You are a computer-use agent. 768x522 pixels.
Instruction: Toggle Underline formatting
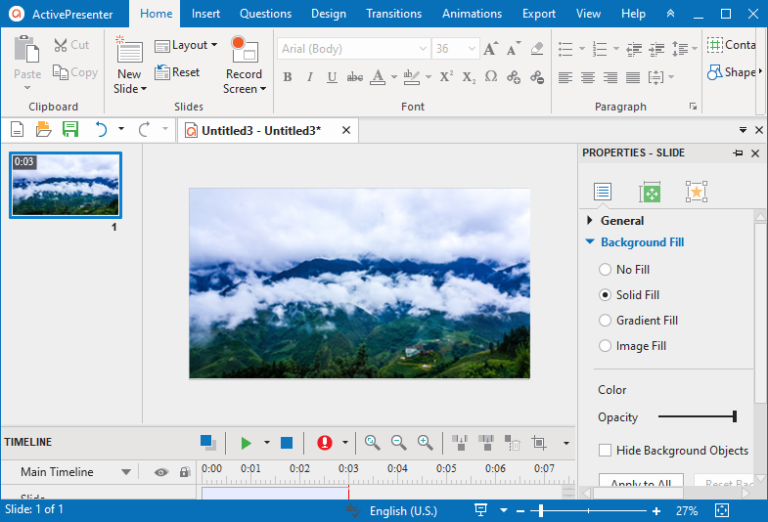(332, 77)
